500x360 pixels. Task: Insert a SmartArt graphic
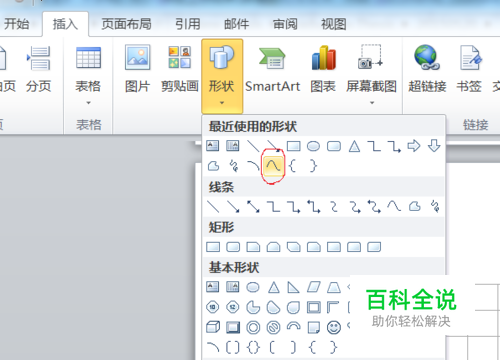click(273, 69)
